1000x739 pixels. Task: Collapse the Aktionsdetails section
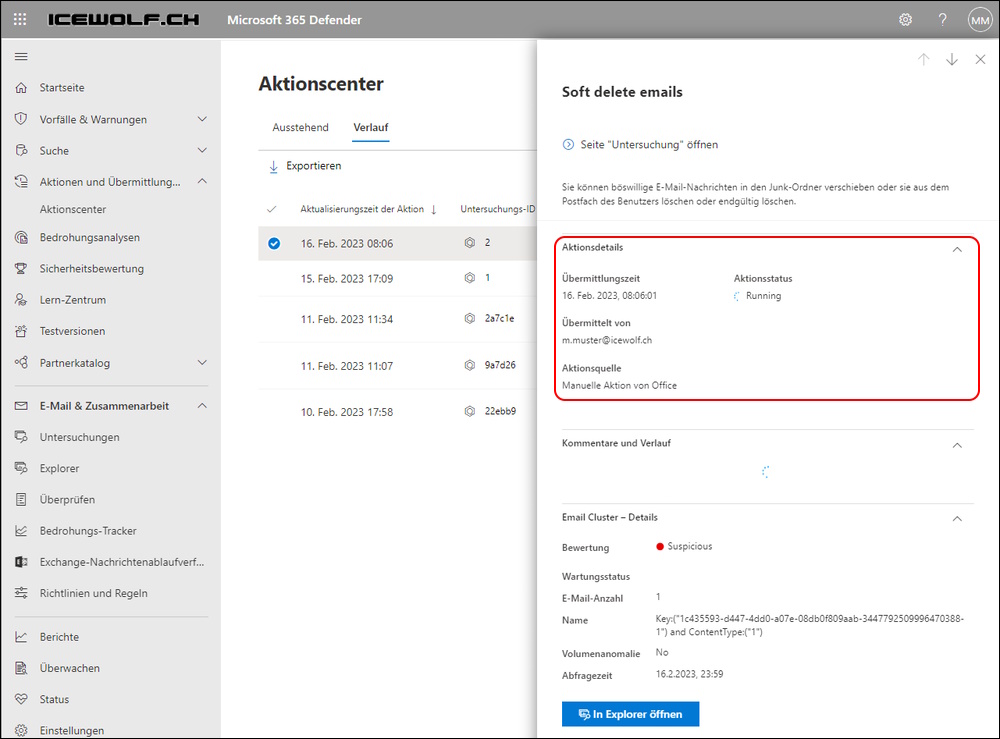click(x=957, y=249)
